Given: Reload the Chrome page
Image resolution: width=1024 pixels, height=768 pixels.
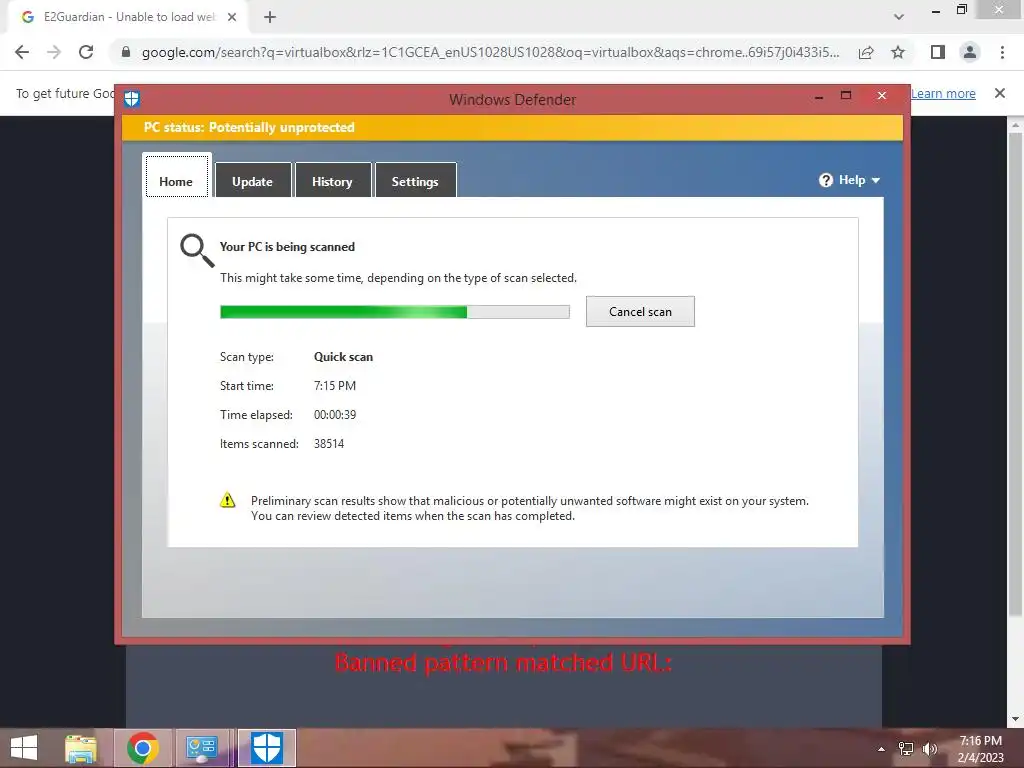Looking at the screenshot, I should coord(86,52).
